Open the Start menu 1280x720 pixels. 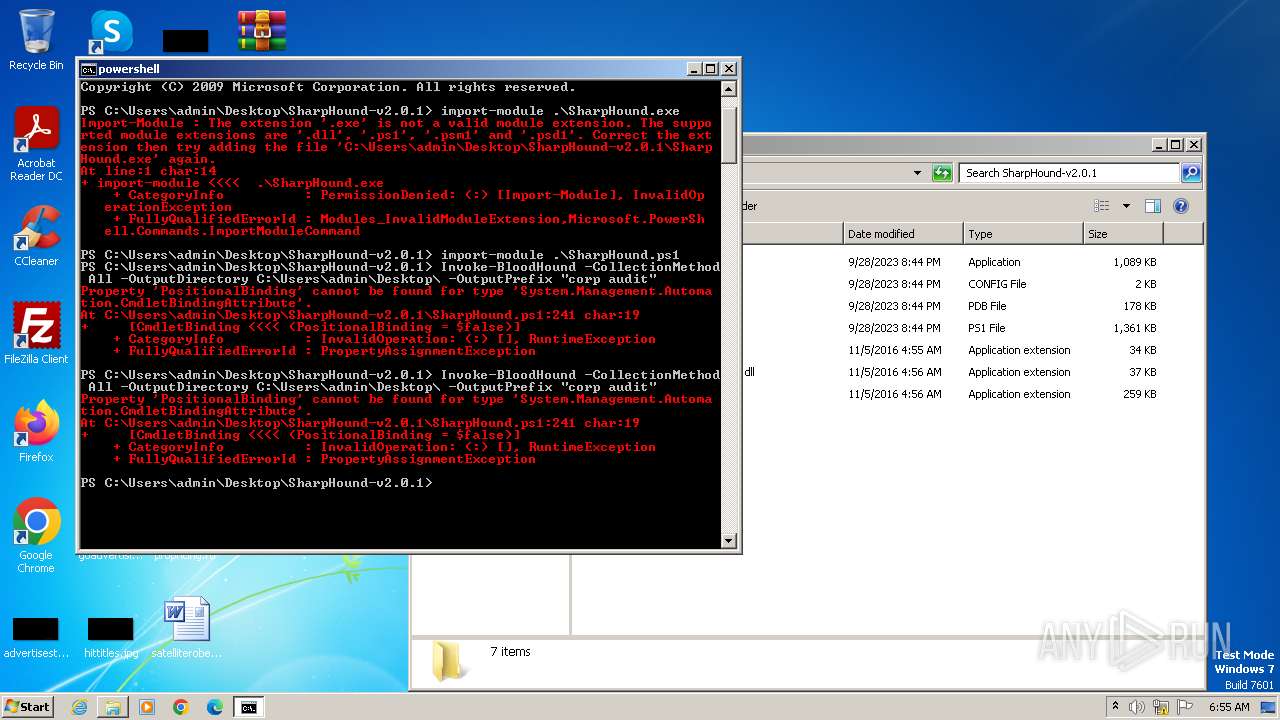pos(28,707)
